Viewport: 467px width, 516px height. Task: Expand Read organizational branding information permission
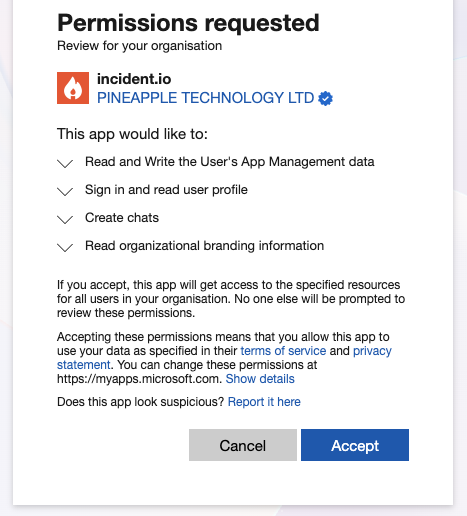pos(65,247)
